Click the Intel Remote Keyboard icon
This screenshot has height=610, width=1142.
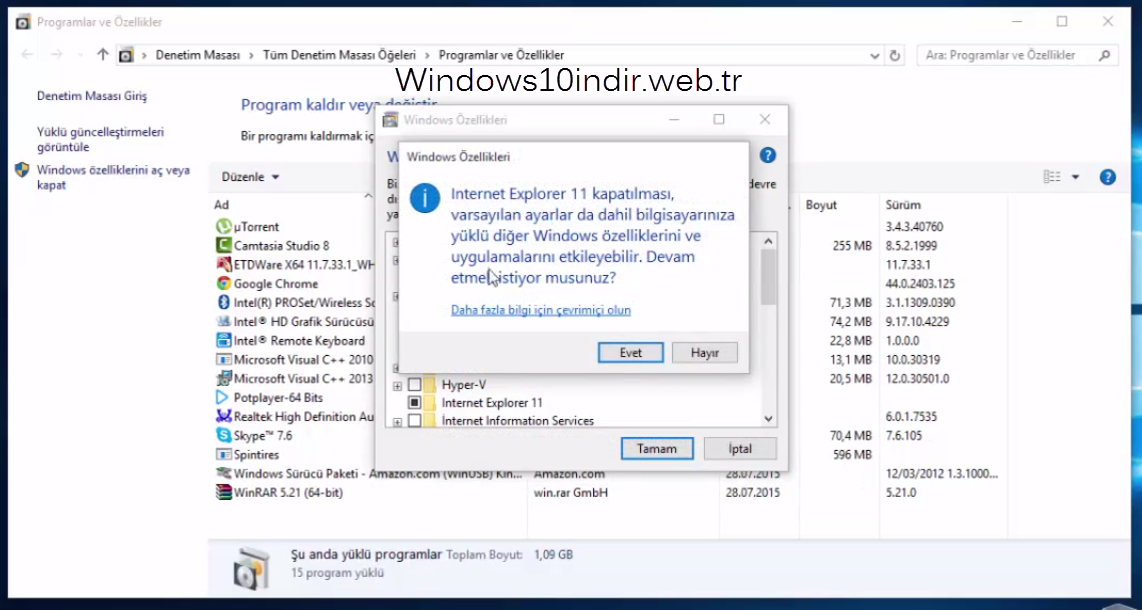[x=224, y=340]
